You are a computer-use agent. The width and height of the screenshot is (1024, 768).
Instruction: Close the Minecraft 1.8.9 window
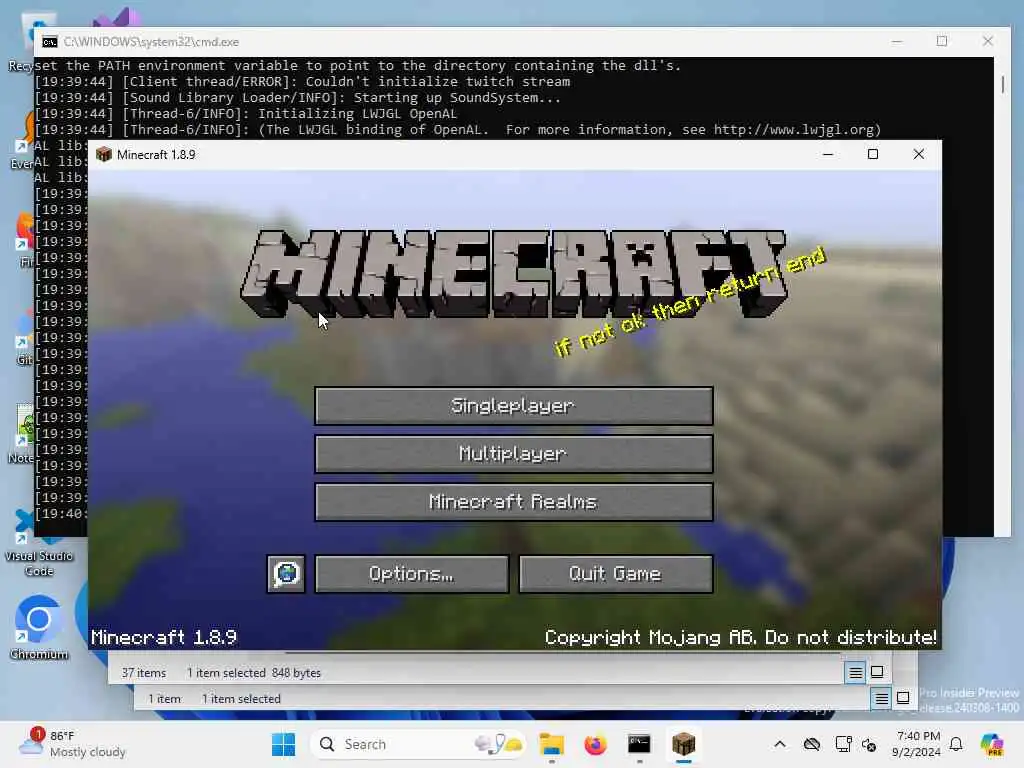[918, 154]
